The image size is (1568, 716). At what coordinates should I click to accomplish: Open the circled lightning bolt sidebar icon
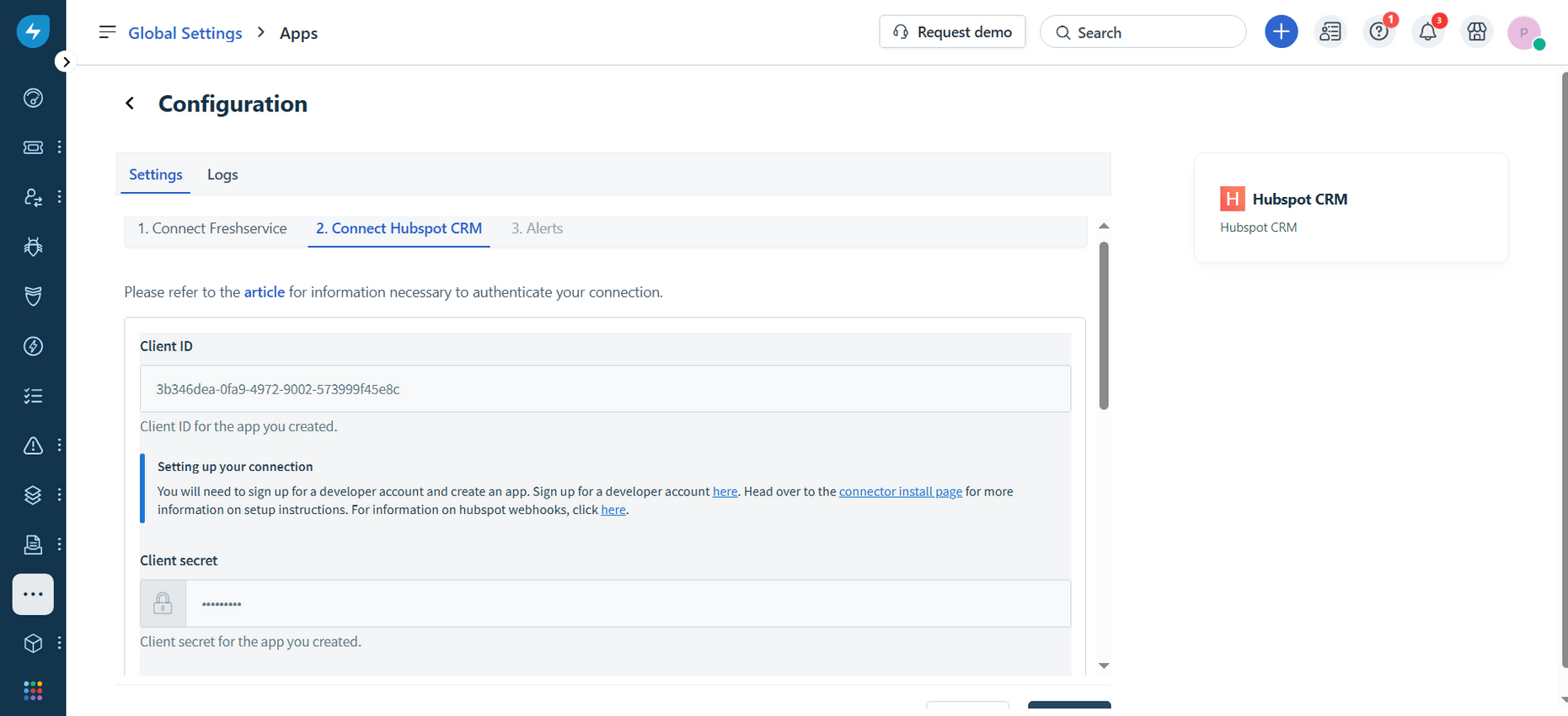(x=33, y=346)
